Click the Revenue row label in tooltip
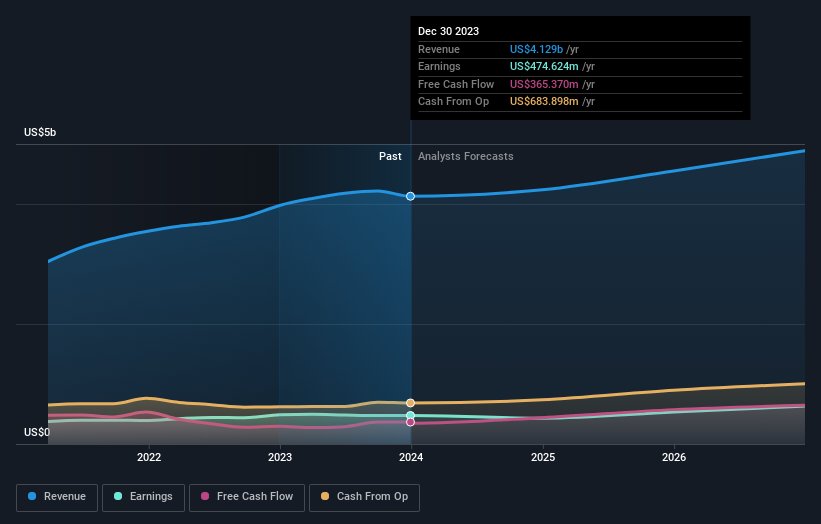This screenshot has height=524, width=821. (439, 49)
